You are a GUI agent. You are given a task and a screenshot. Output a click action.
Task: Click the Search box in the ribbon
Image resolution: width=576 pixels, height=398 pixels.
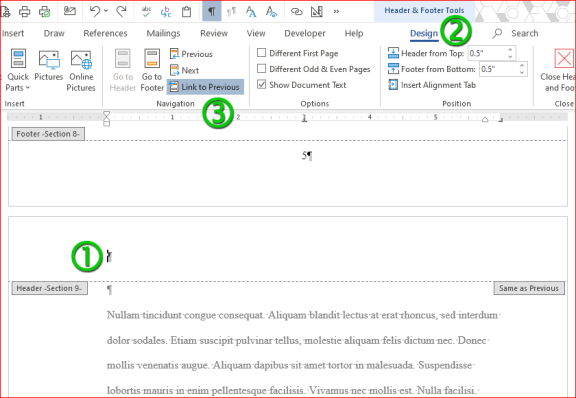516,33
